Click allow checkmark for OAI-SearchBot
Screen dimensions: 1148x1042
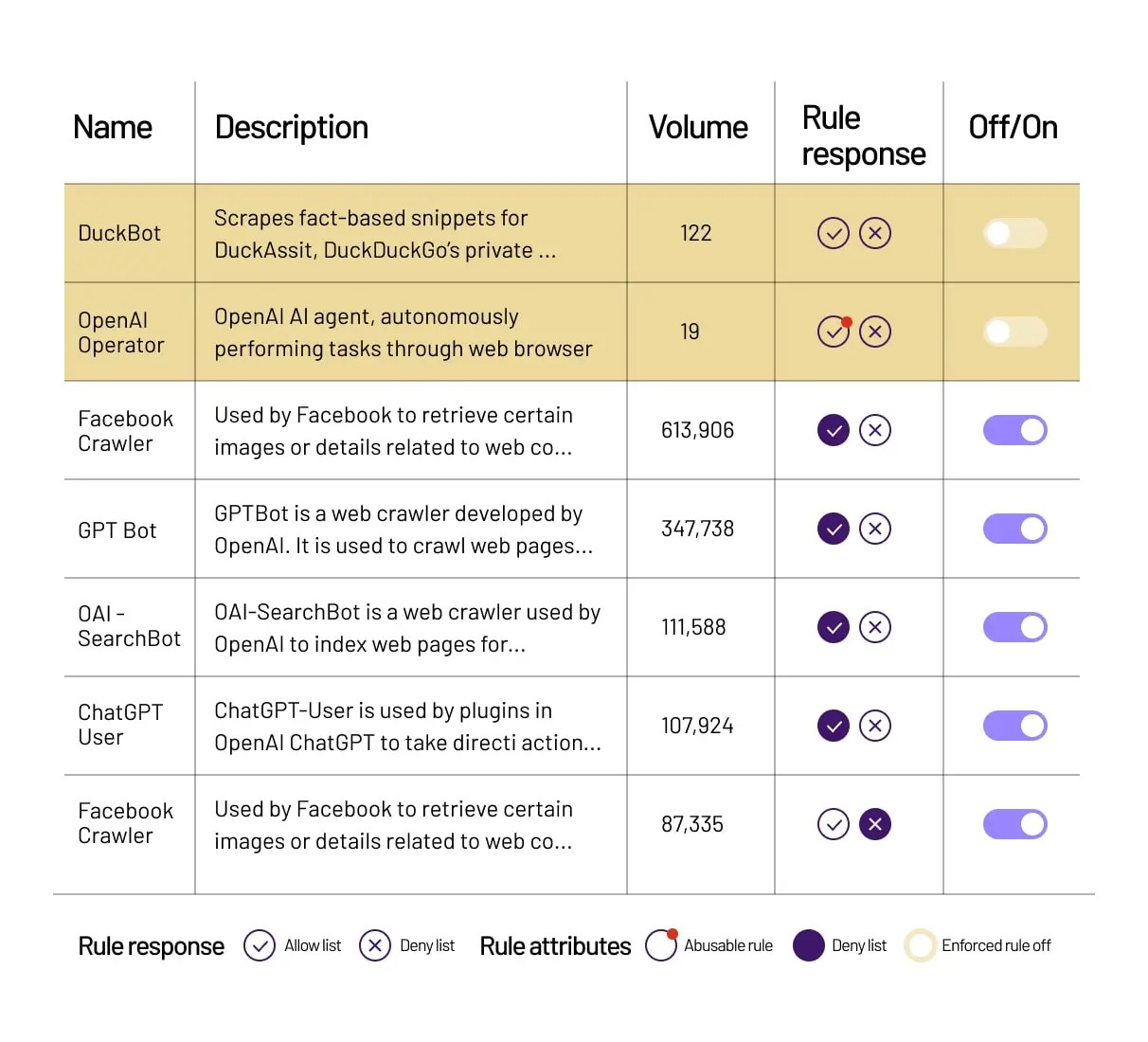[x=833, y=627]
